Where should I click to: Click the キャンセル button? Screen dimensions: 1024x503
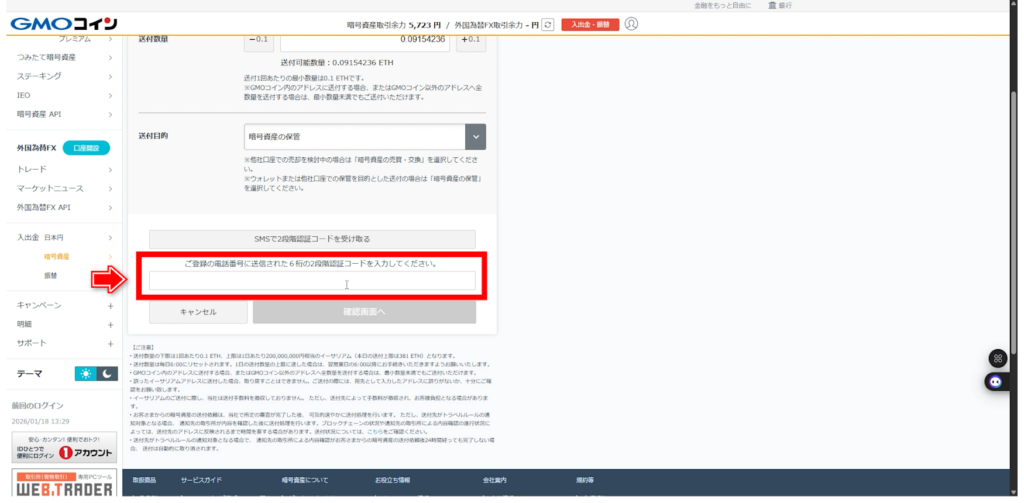click(198, 312)
